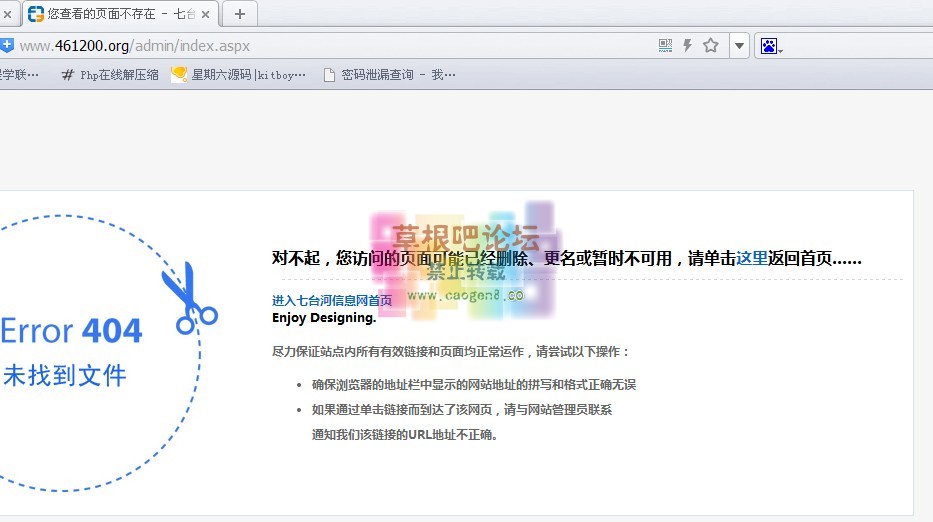Close the previous tab at far left

click(7, 14)
